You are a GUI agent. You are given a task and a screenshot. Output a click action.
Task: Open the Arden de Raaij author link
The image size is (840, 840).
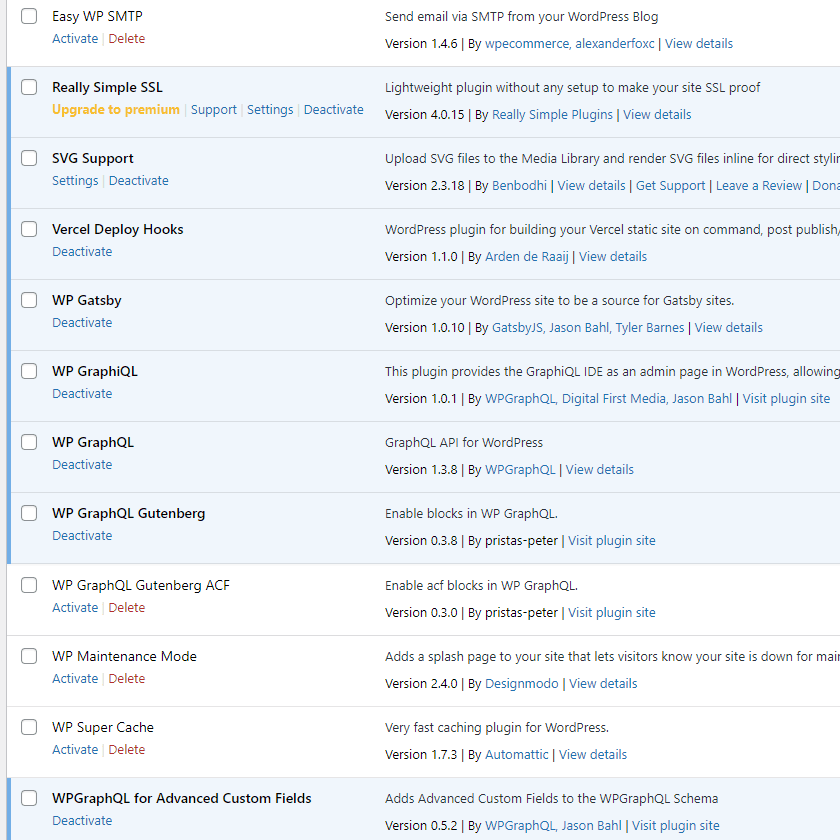(527, 257)
